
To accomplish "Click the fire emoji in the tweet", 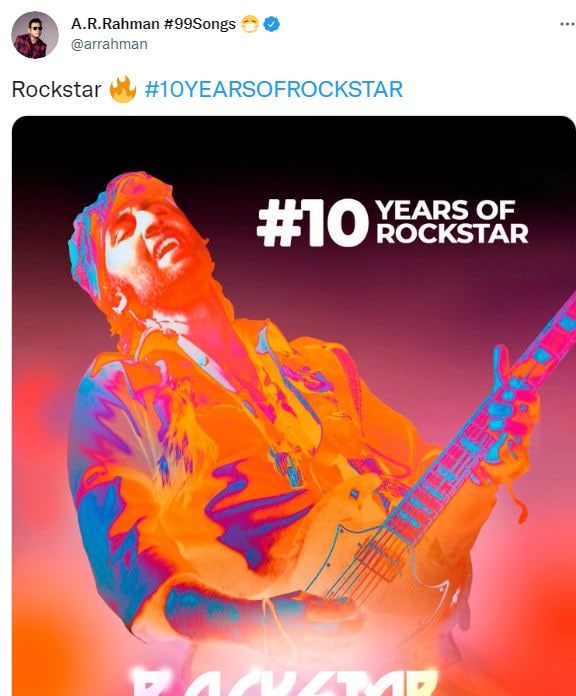I will [122, 89].
